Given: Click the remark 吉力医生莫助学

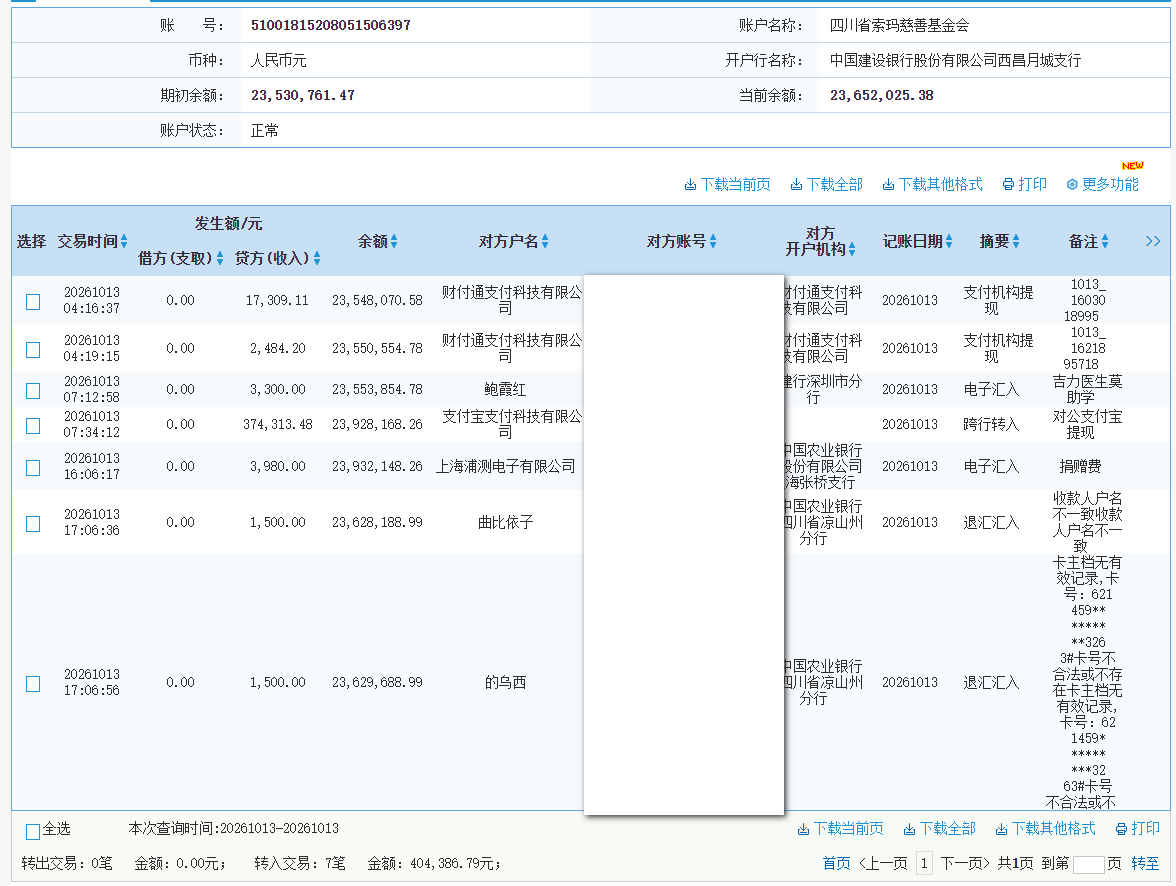Looking at the screenshot, I should (x=1088, y=389).
